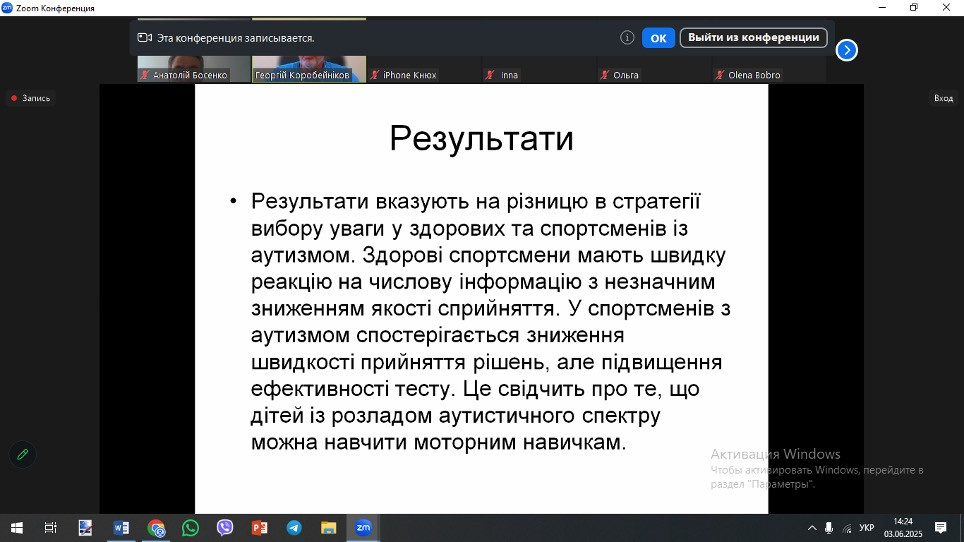Open WhatsApp from the taskbar

pos(190,527)
